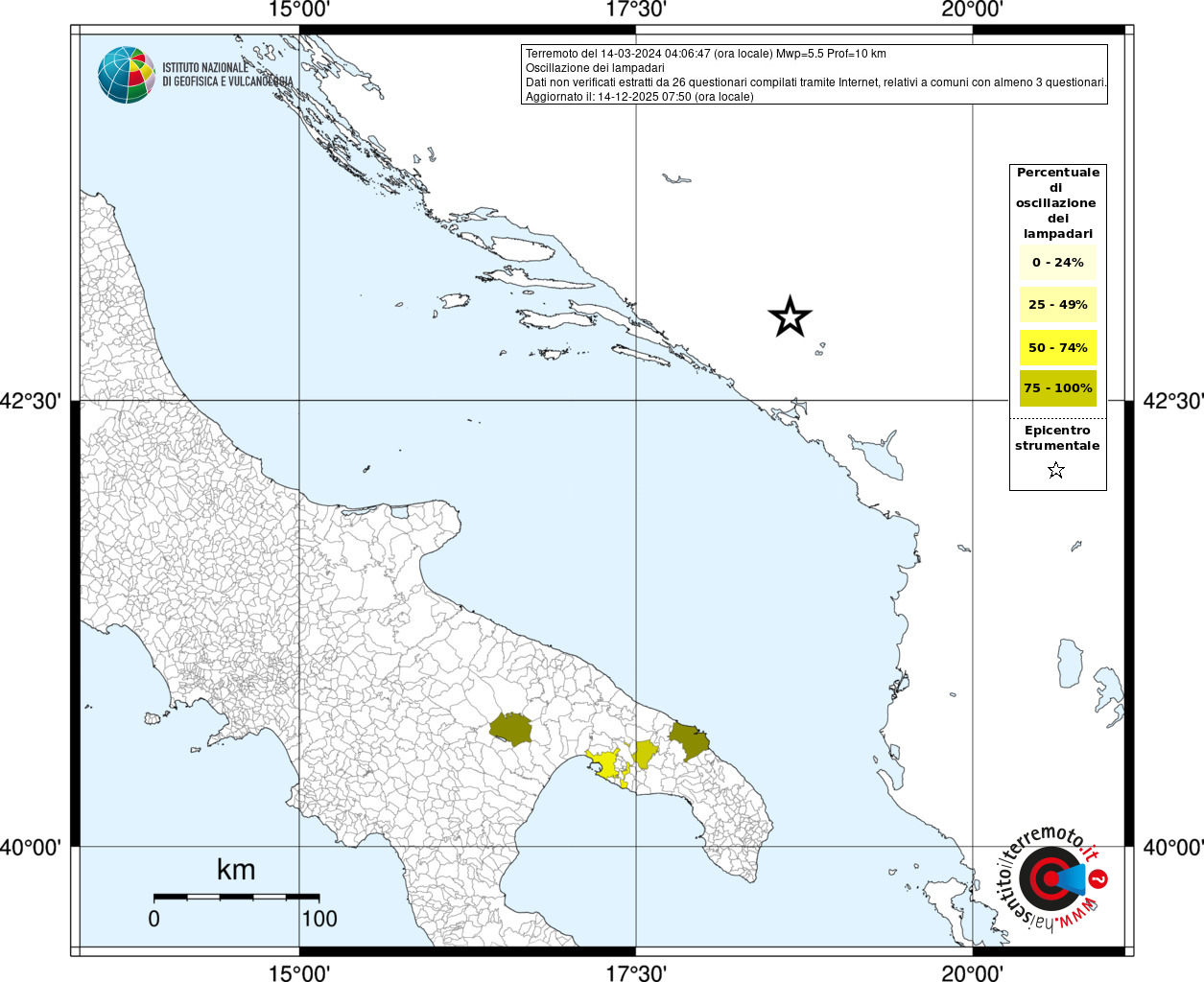Click the 'Istituto Nazionale di Geofisica e Vulcanologia' text
The image size is (1204, 982).
(227, 75)
